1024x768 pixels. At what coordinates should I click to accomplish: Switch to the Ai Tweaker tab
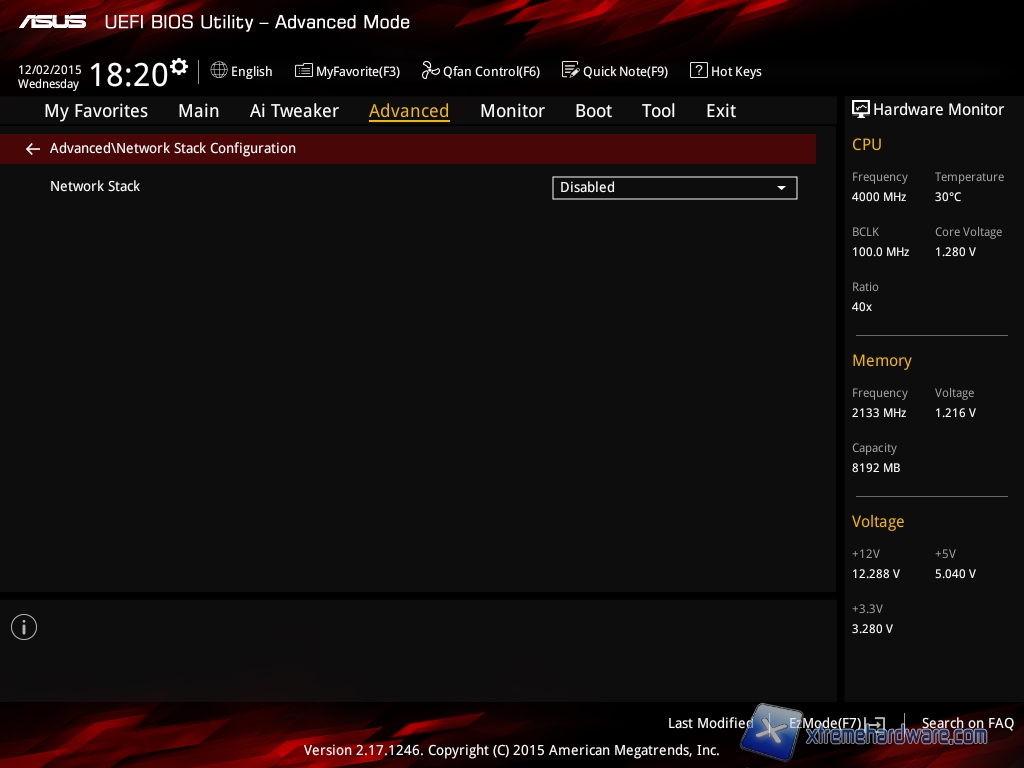[294, 111]
